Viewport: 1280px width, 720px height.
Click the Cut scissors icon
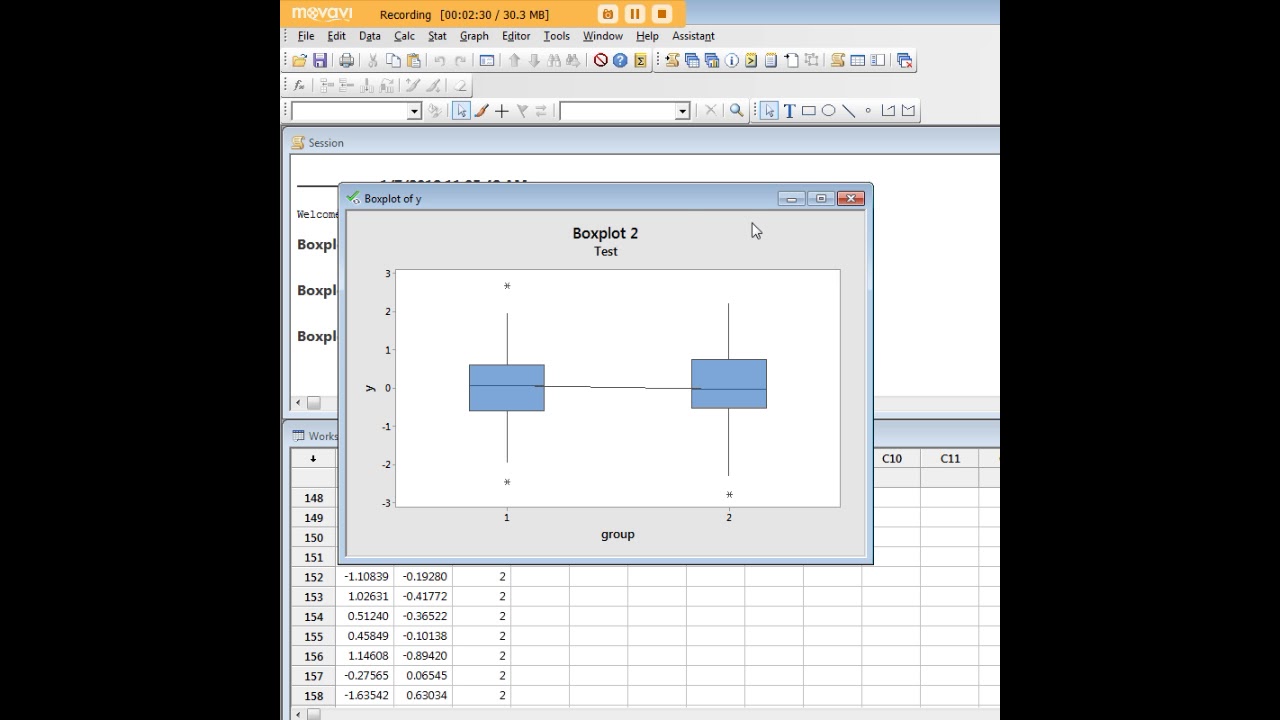point(372,60)
